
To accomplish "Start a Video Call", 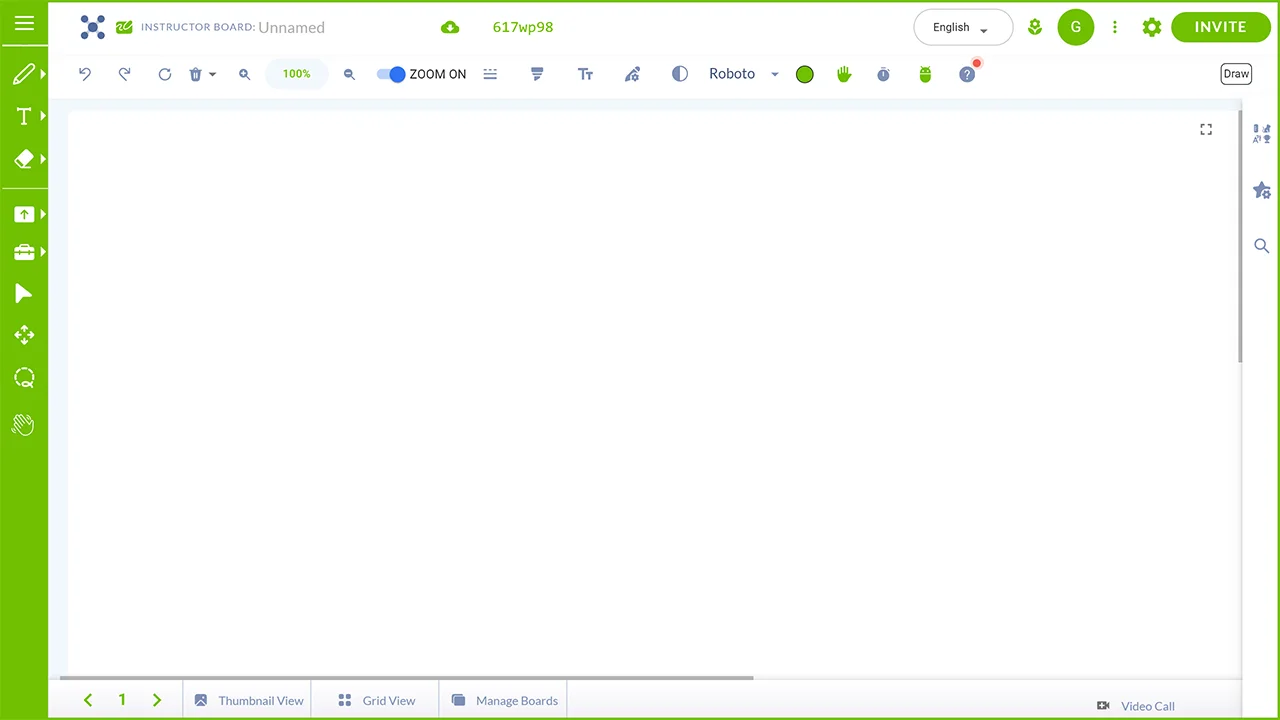I will click(x=1136, y=706).
